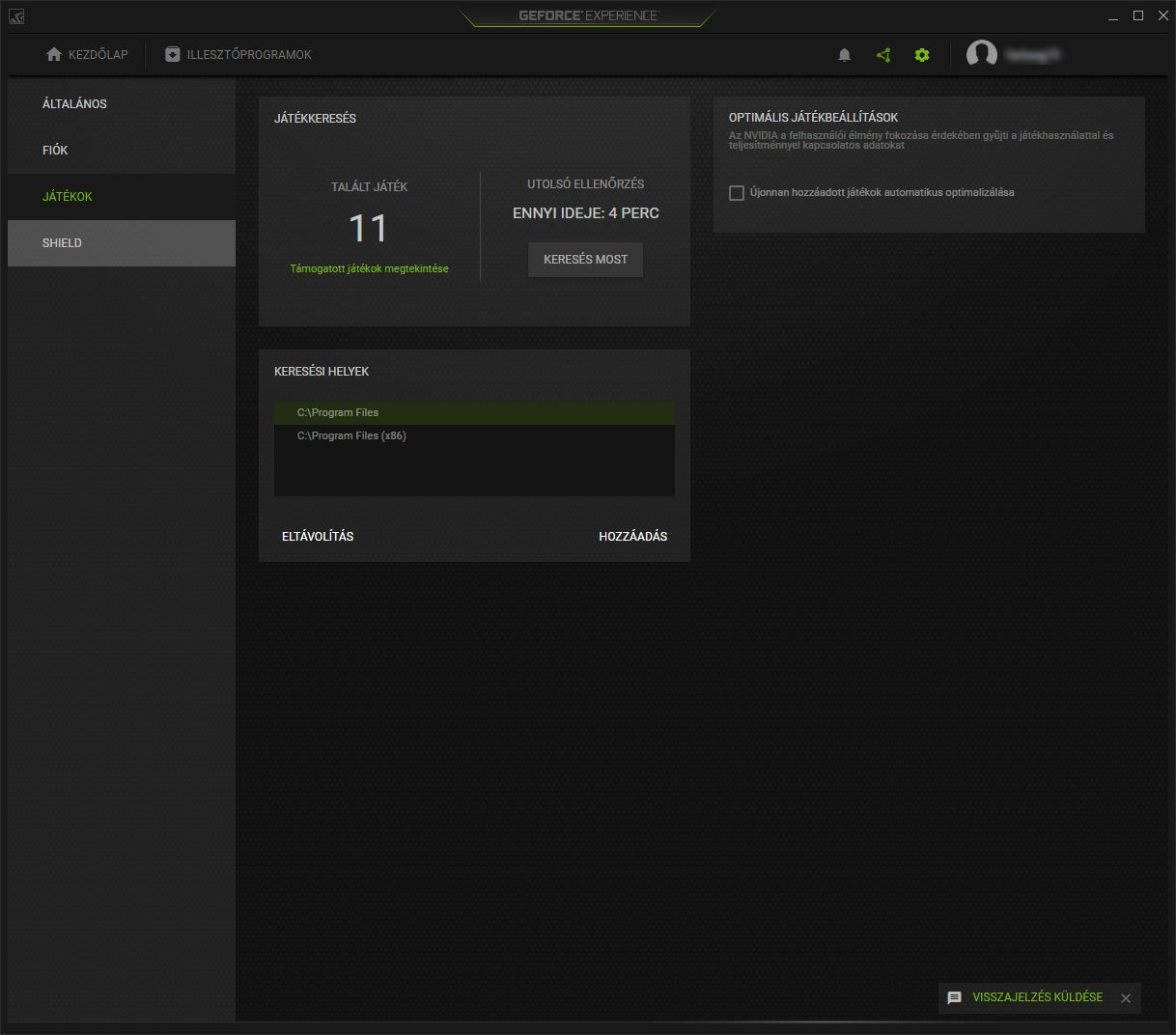Open the SHIELD settings section
Viewport: 1176px width, 1035px height.
click(122, 242)
